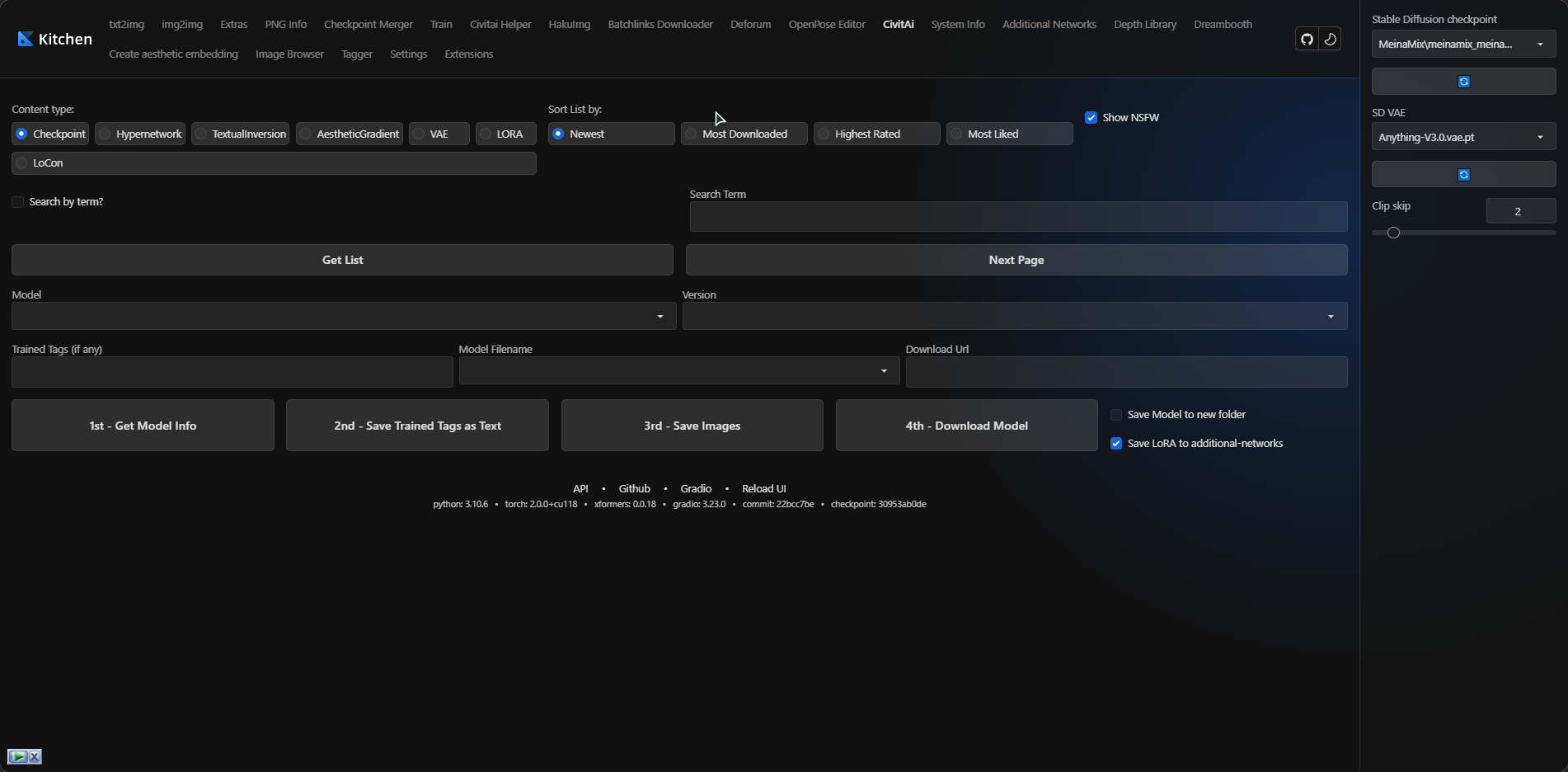The width and height of the screenshot is (1568, 772).
Task: Open the Version dropdown
Action: pos(1329,316)
